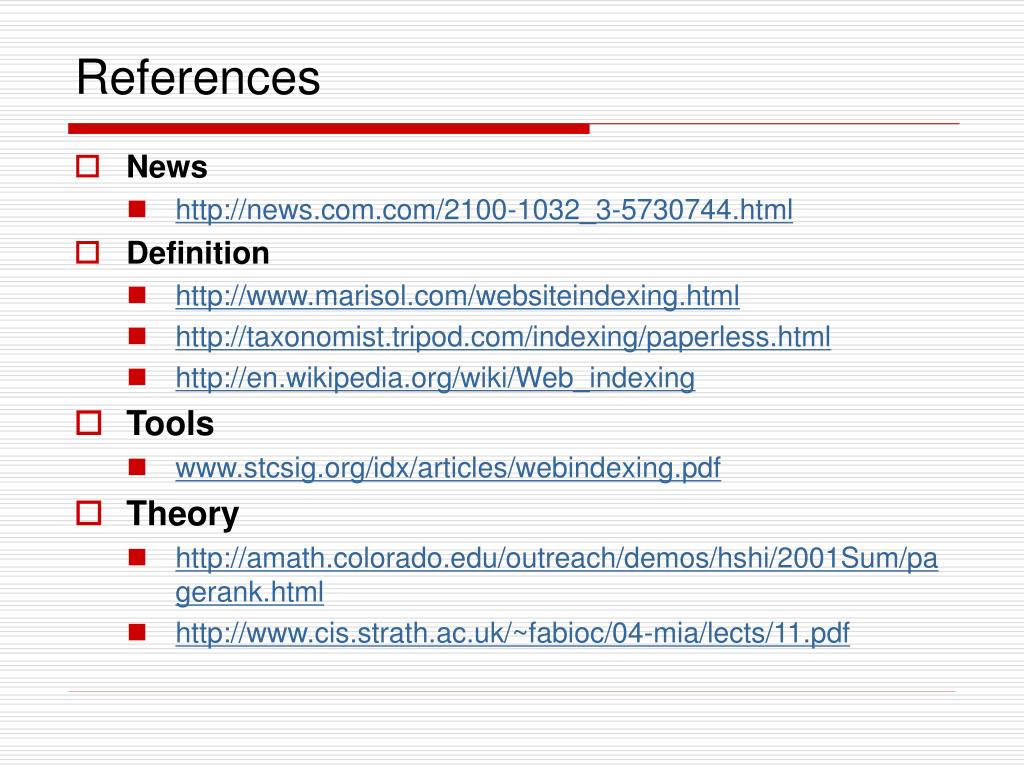1024x768 pixels.
Task: Click the red bullet before the news.com link
Action: (136, 209)
